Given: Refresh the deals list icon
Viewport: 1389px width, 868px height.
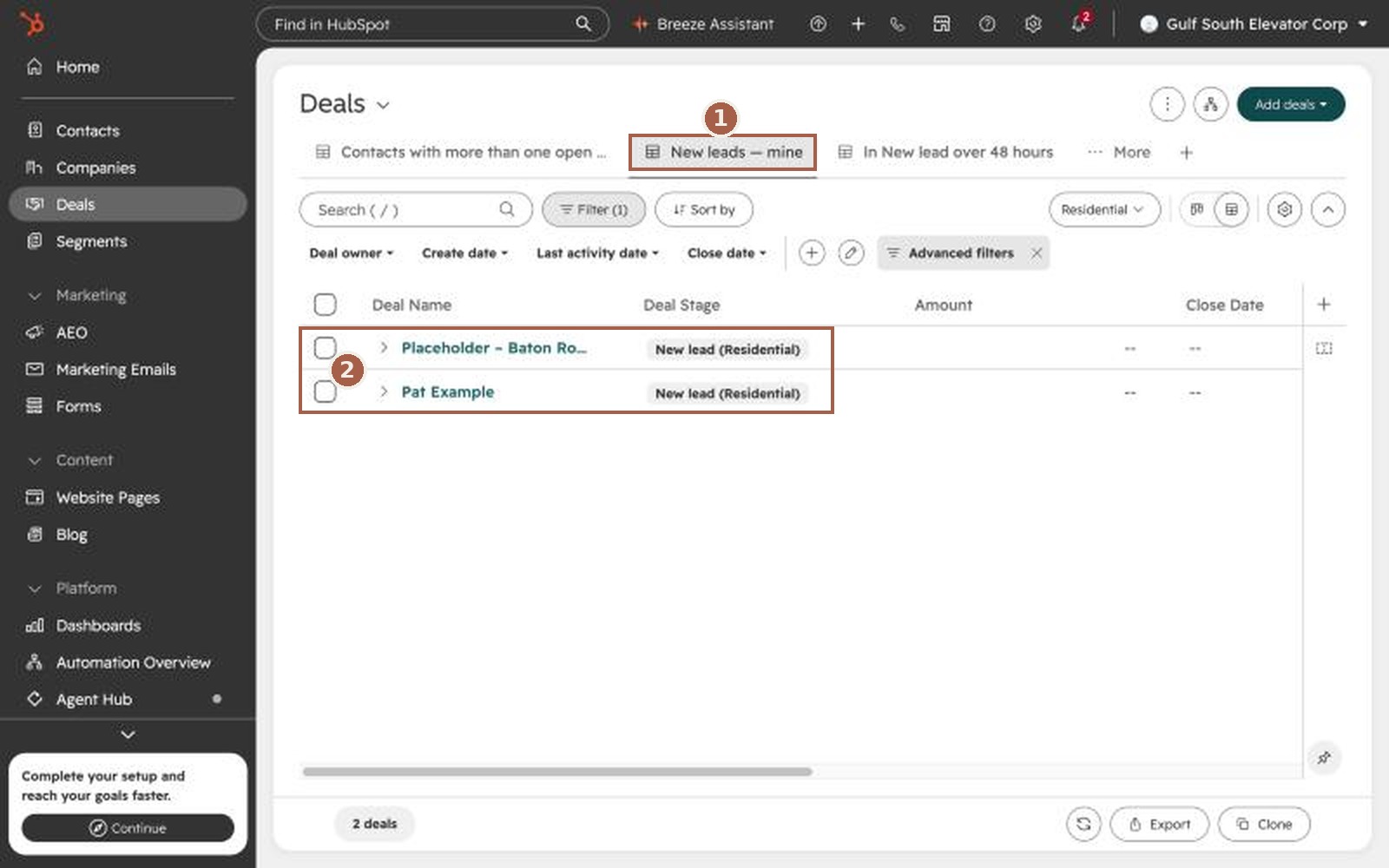Looking at the screenshot, I should tap(1083, 824).
